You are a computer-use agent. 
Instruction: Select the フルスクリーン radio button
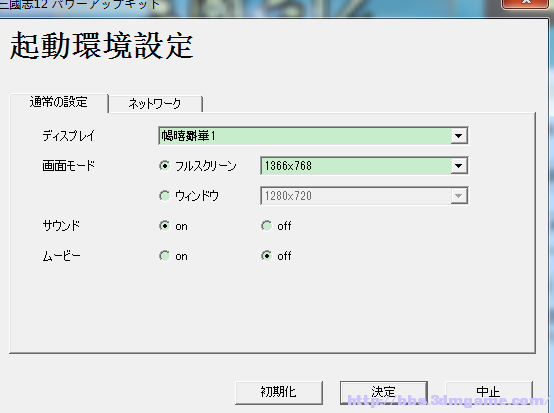click(164, 166)
